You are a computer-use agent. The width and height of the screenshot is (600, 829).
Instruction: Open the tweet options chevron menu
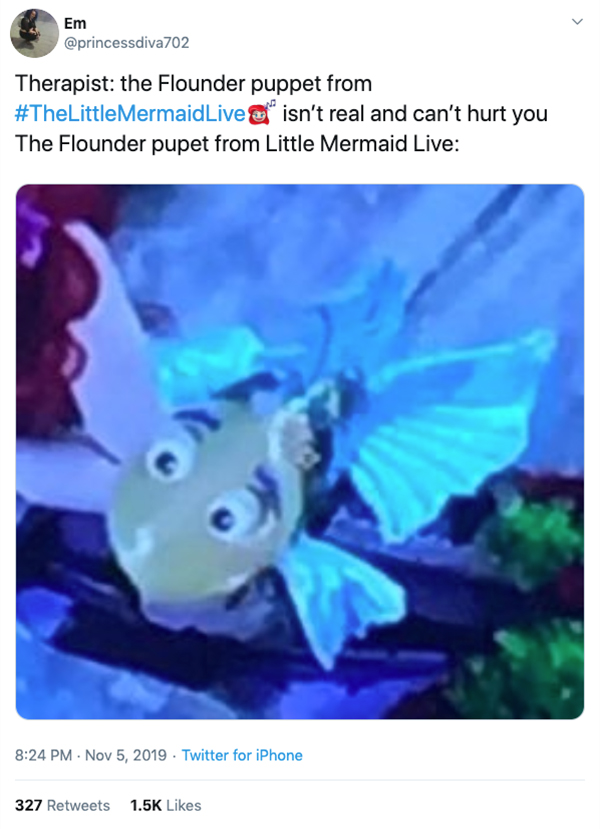[x=577, y=22]
